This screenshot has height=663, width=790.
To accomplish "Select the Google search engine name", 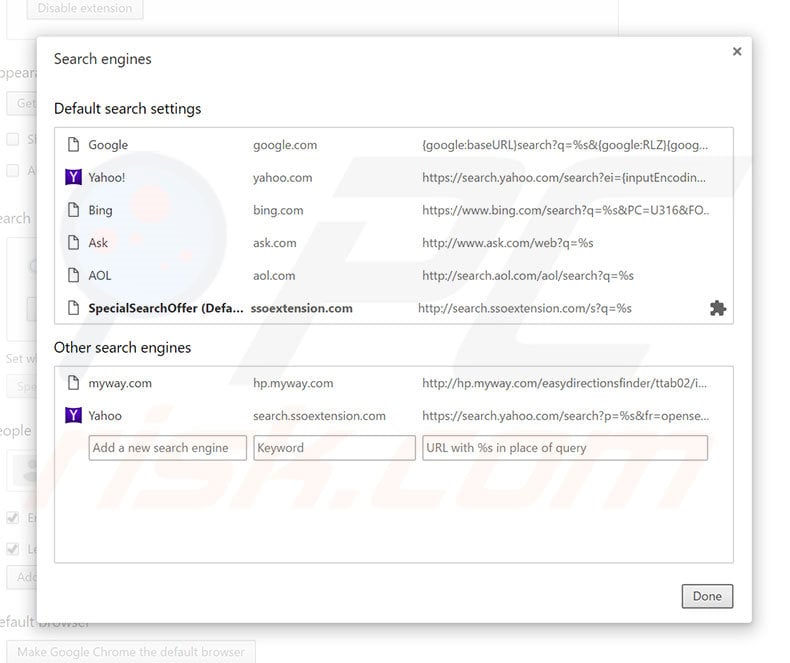I will 108,145.
